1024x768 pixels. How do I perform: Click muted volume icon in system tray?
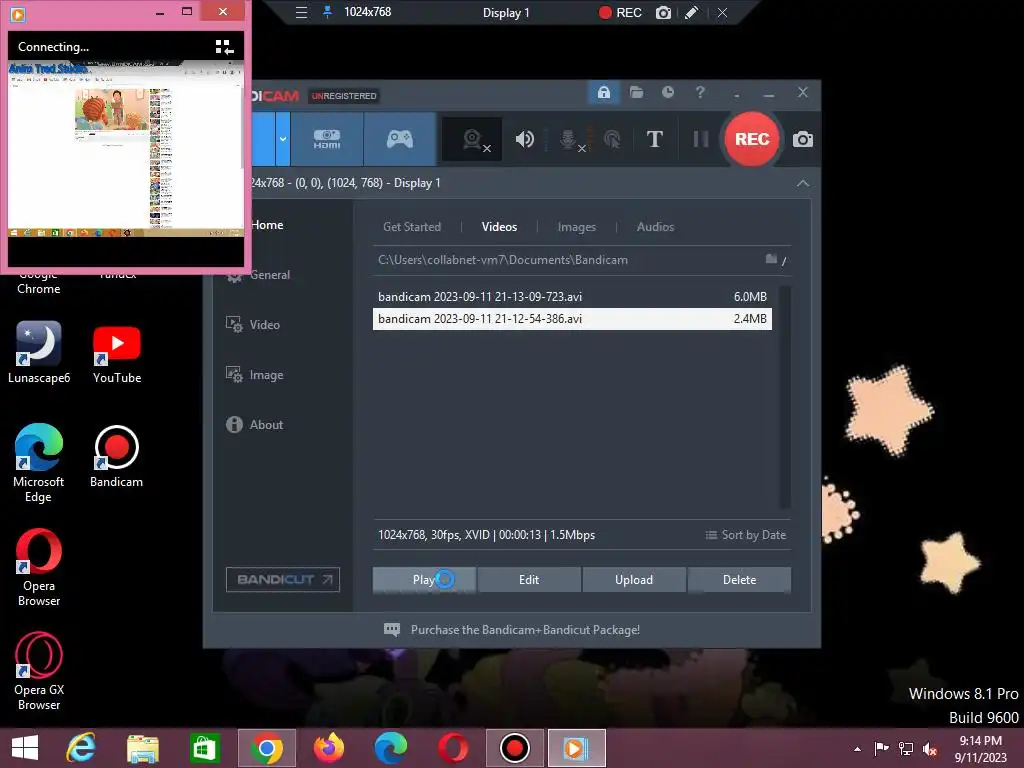pyautogui.click(x=930, y=749)
